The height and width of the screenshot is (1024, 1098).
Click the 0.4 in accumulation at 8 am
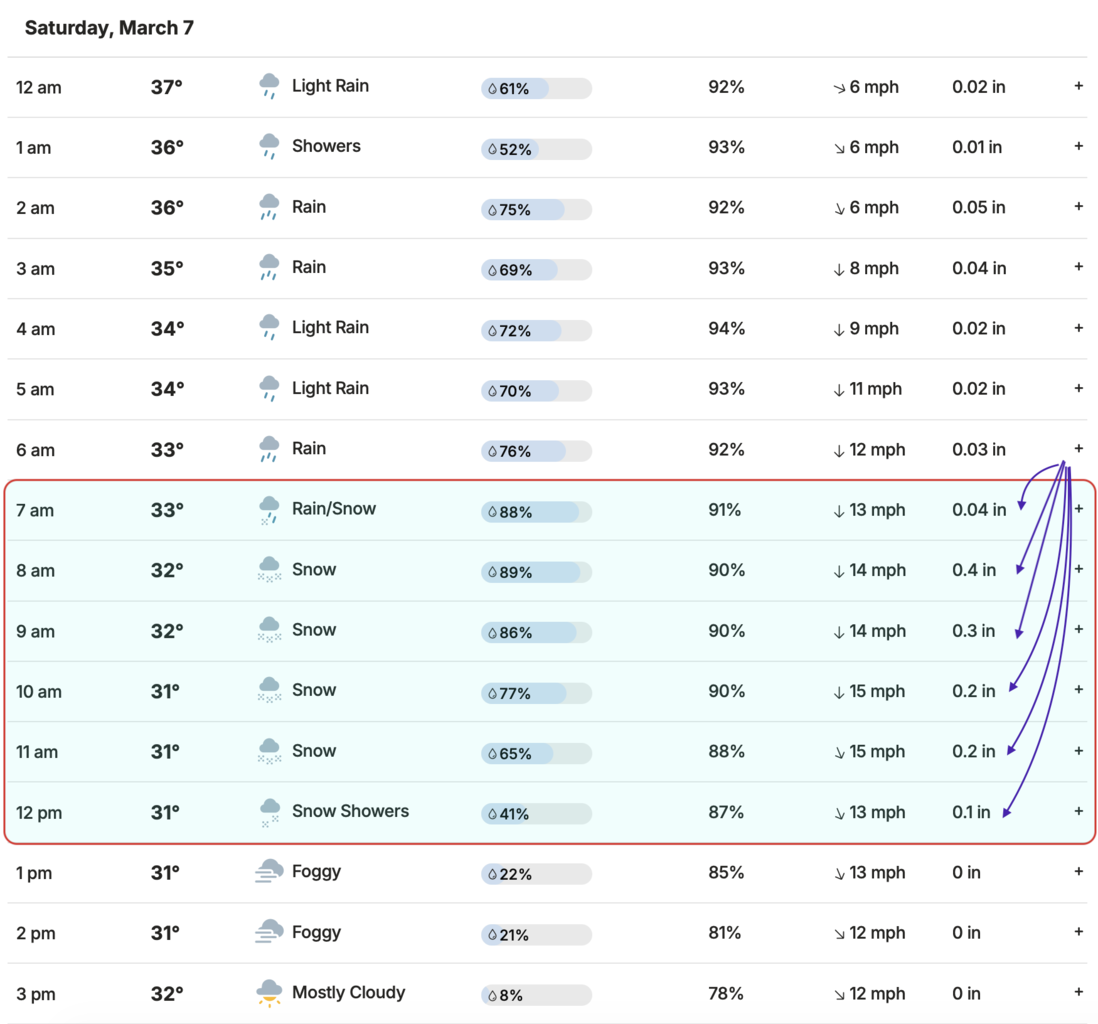974,570
